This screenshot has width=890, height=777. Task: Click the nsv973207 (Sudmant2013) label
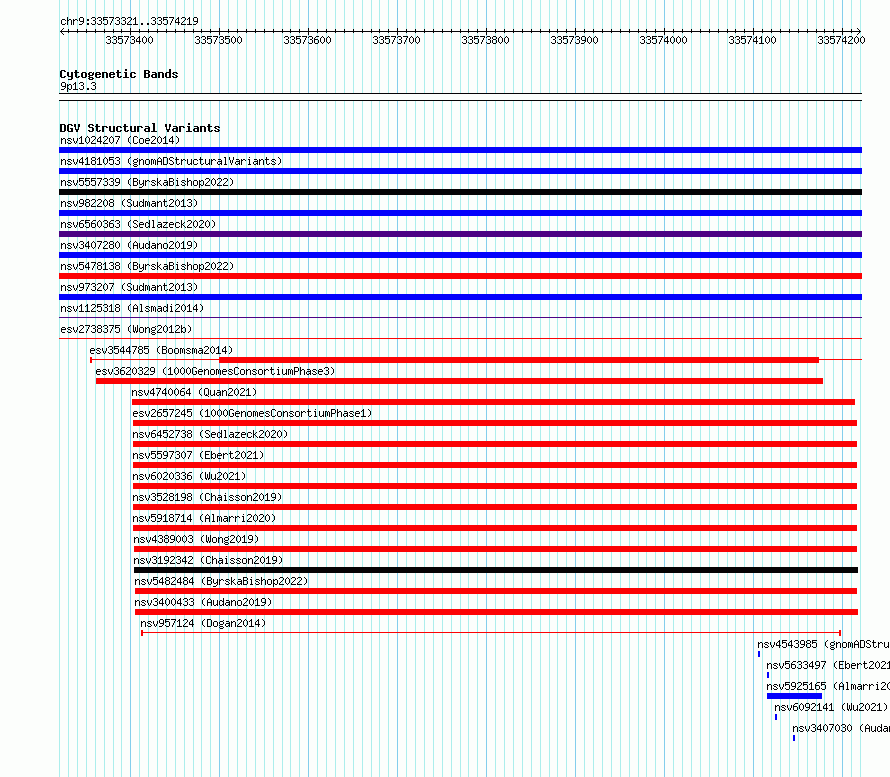(129, 287)
